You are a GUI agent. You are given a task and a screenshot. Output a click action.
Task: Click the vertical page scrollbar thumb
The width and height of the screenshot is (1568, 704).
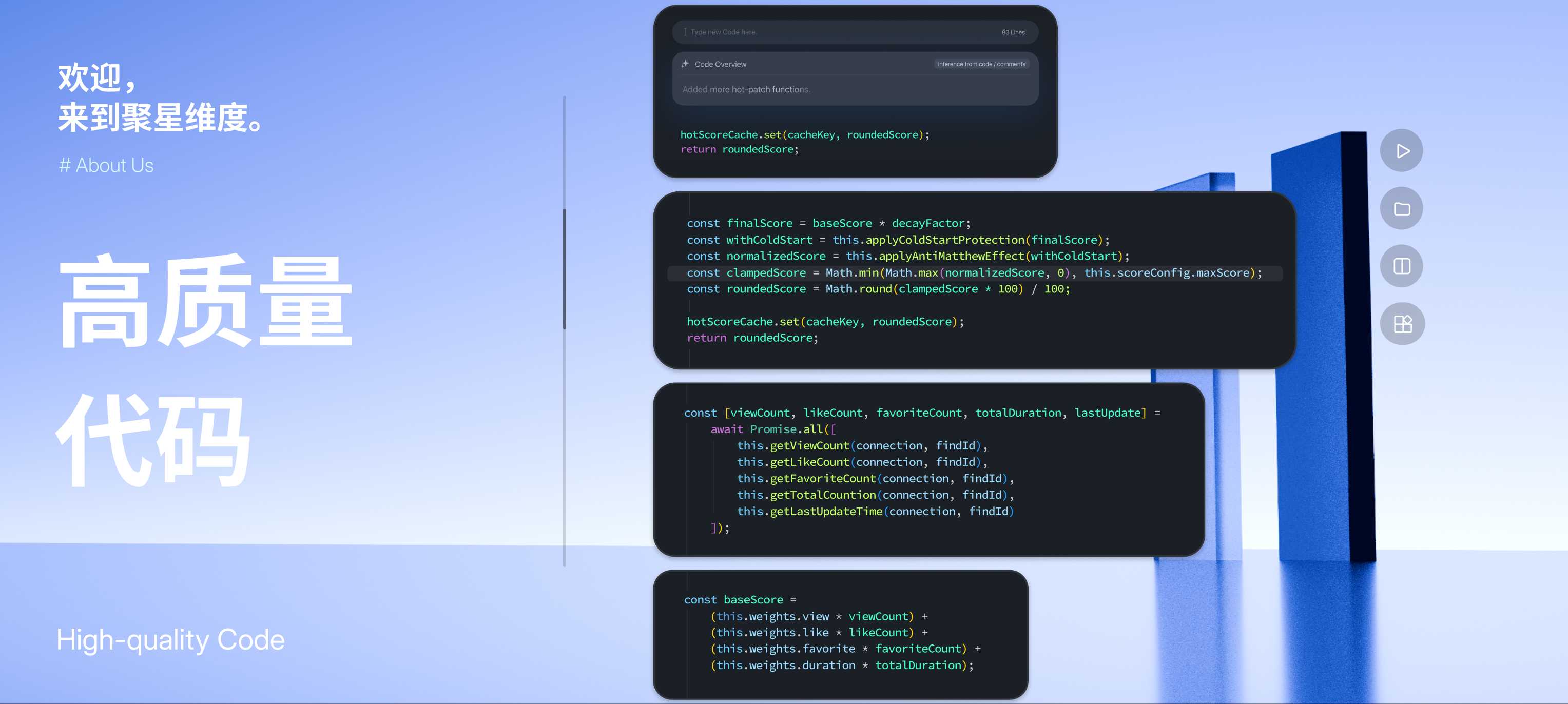pyautogui.click(x=564, y=268)
